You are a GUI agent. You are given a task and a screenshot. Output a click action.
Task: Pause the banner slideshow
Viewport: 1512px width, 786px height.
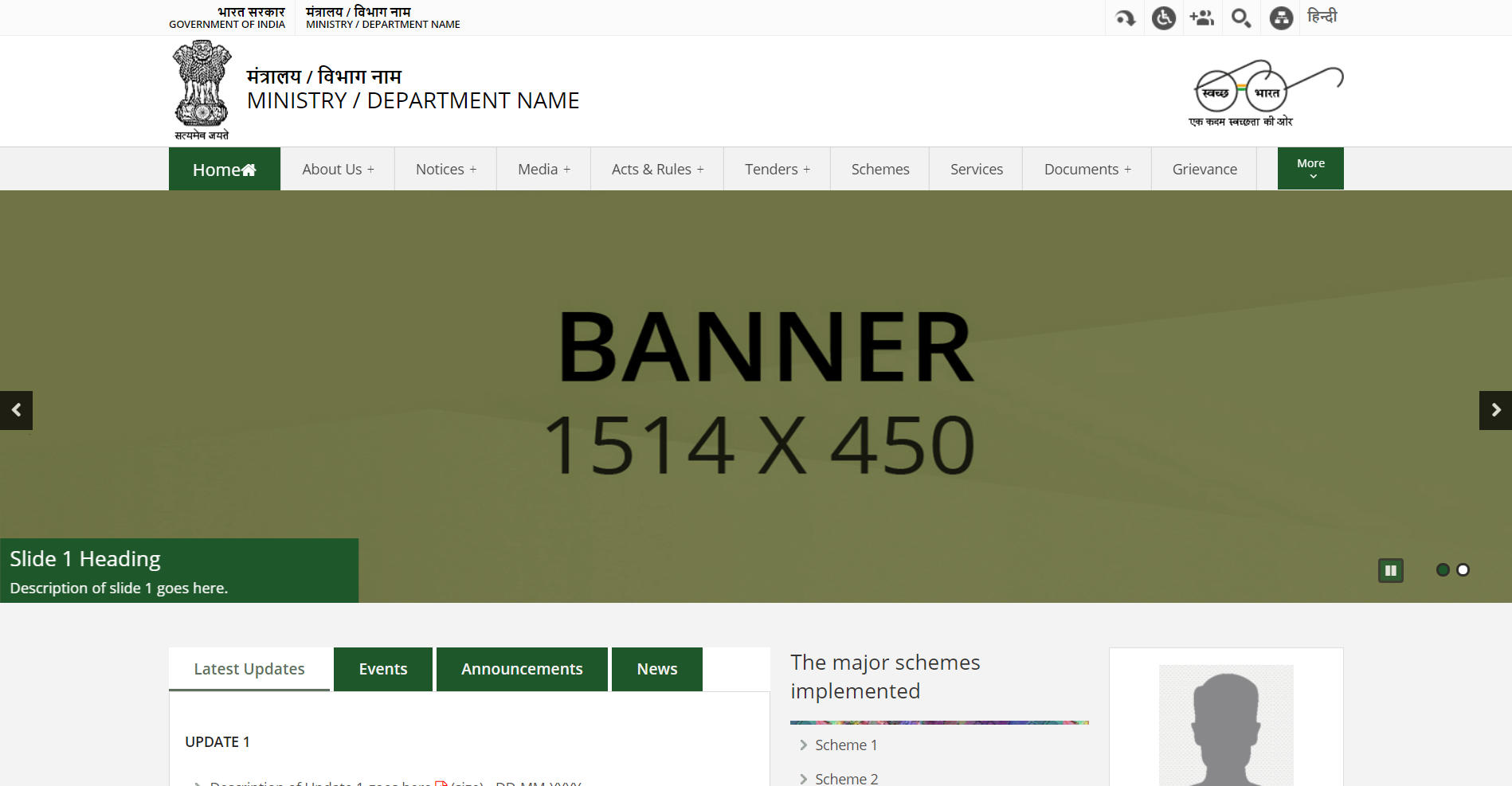[1390, 570]
